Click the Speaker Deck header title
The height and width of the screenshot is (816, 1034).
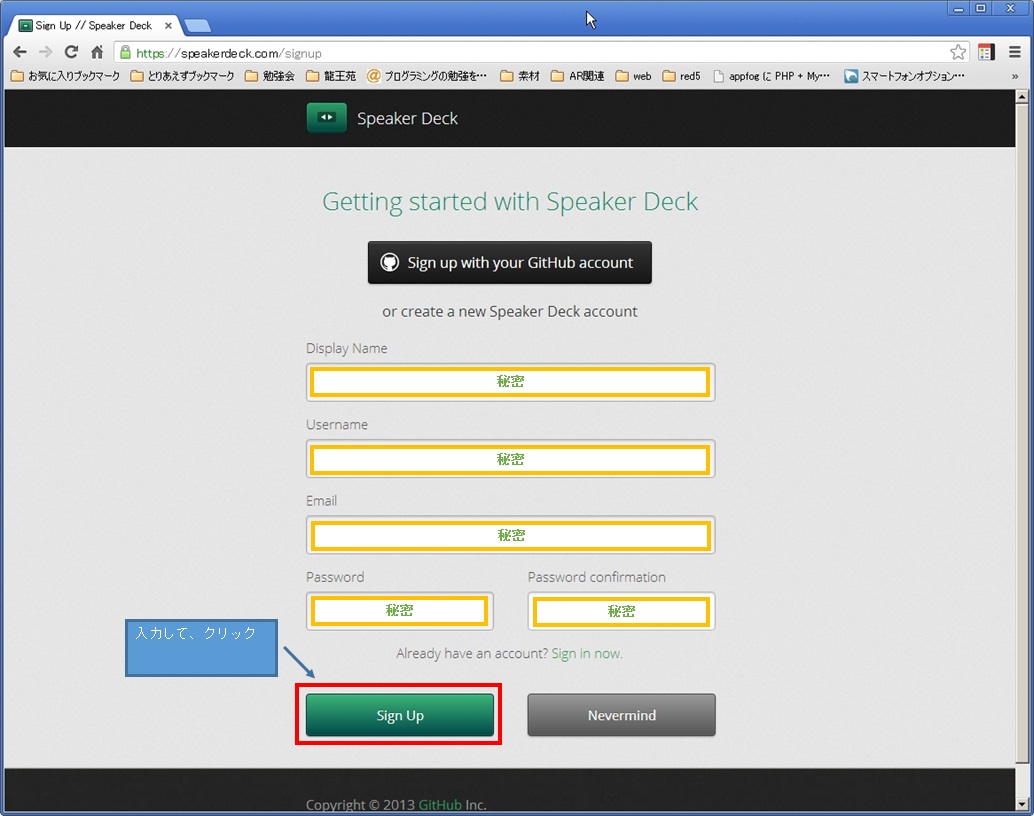(407, 118)
